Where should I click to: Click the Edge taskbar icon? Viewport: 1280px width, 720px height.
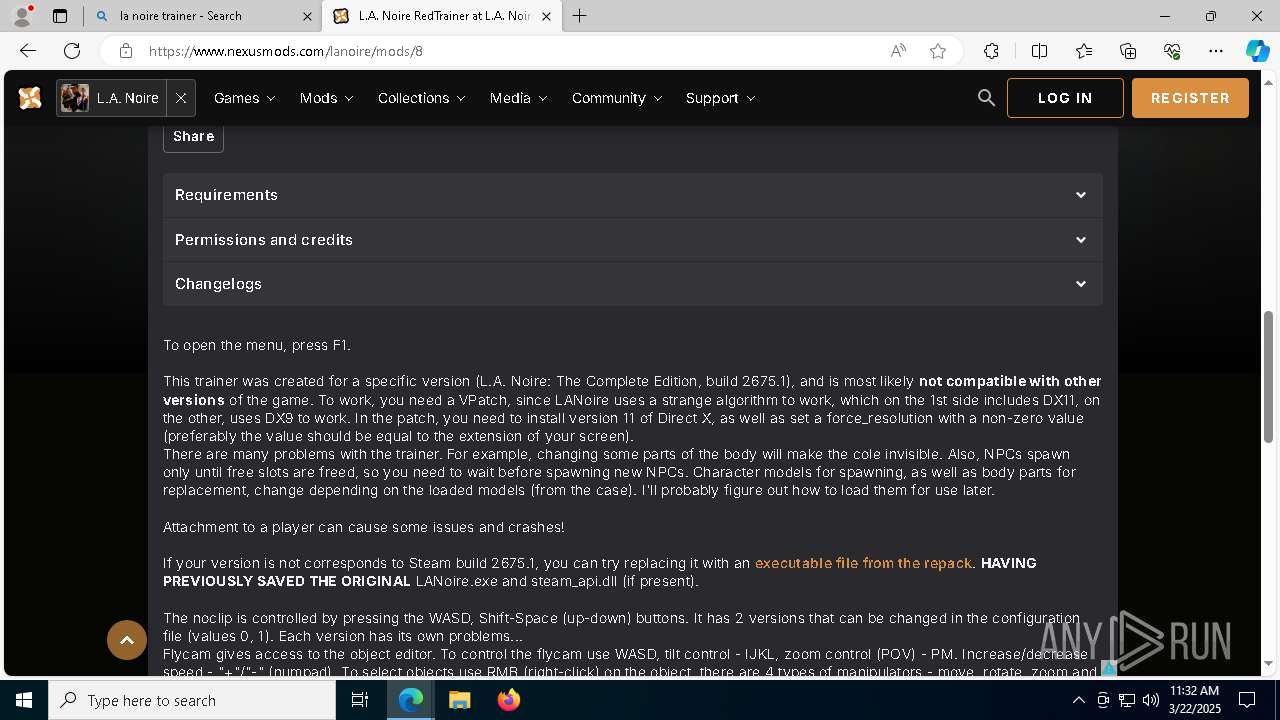pyautogui.click(x=411, y=700)
